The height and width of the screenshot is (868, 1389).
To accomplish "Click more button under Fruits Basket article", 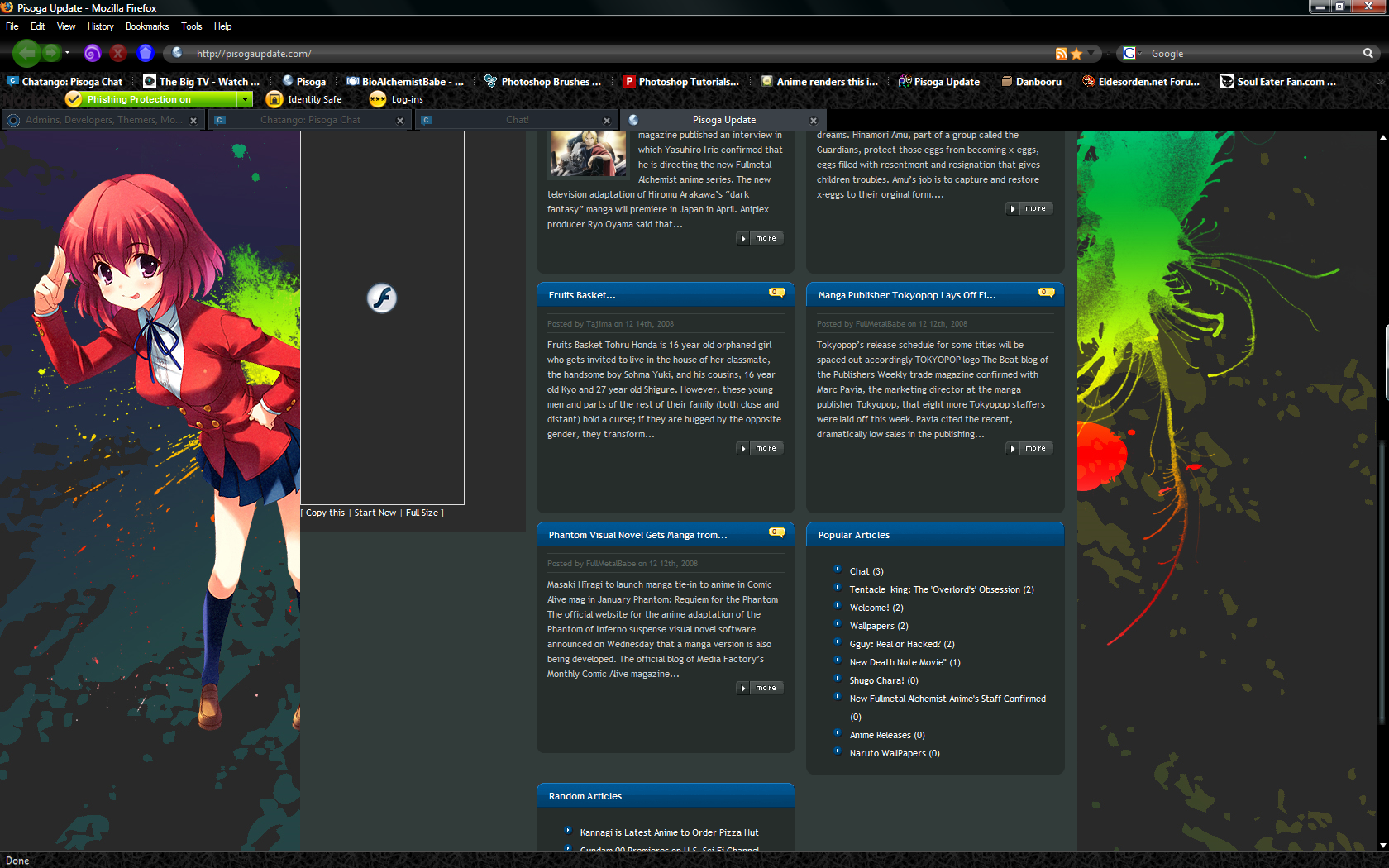I will [760, 448].
